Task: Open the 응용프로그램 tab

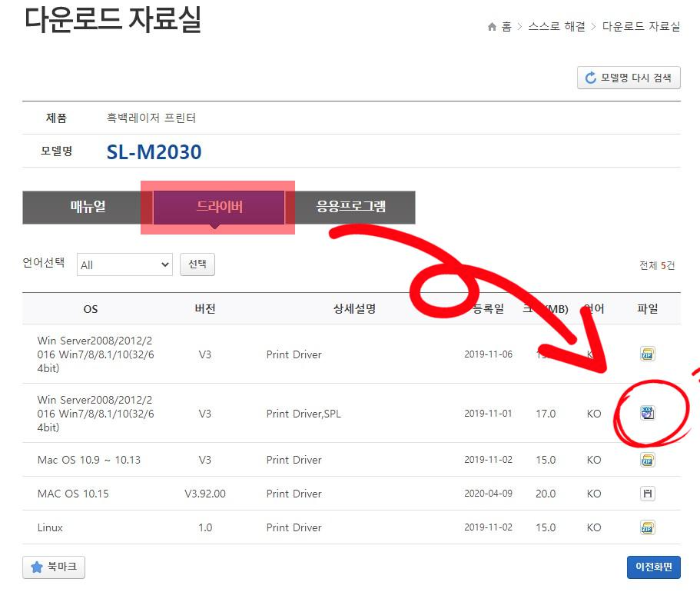Action: [350, 207]
